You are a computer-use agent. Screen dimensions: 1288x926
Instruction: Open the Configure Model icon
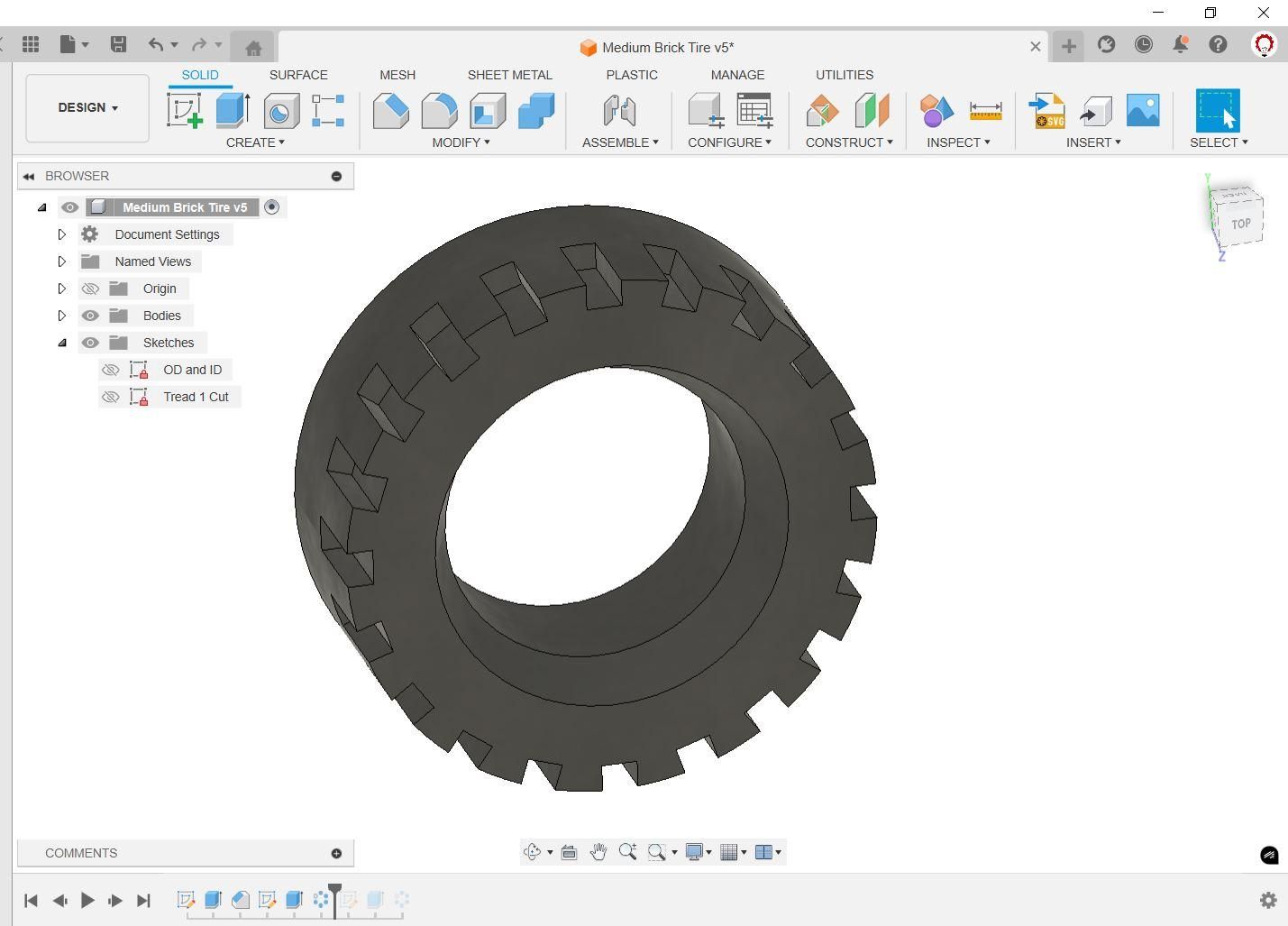707,111
